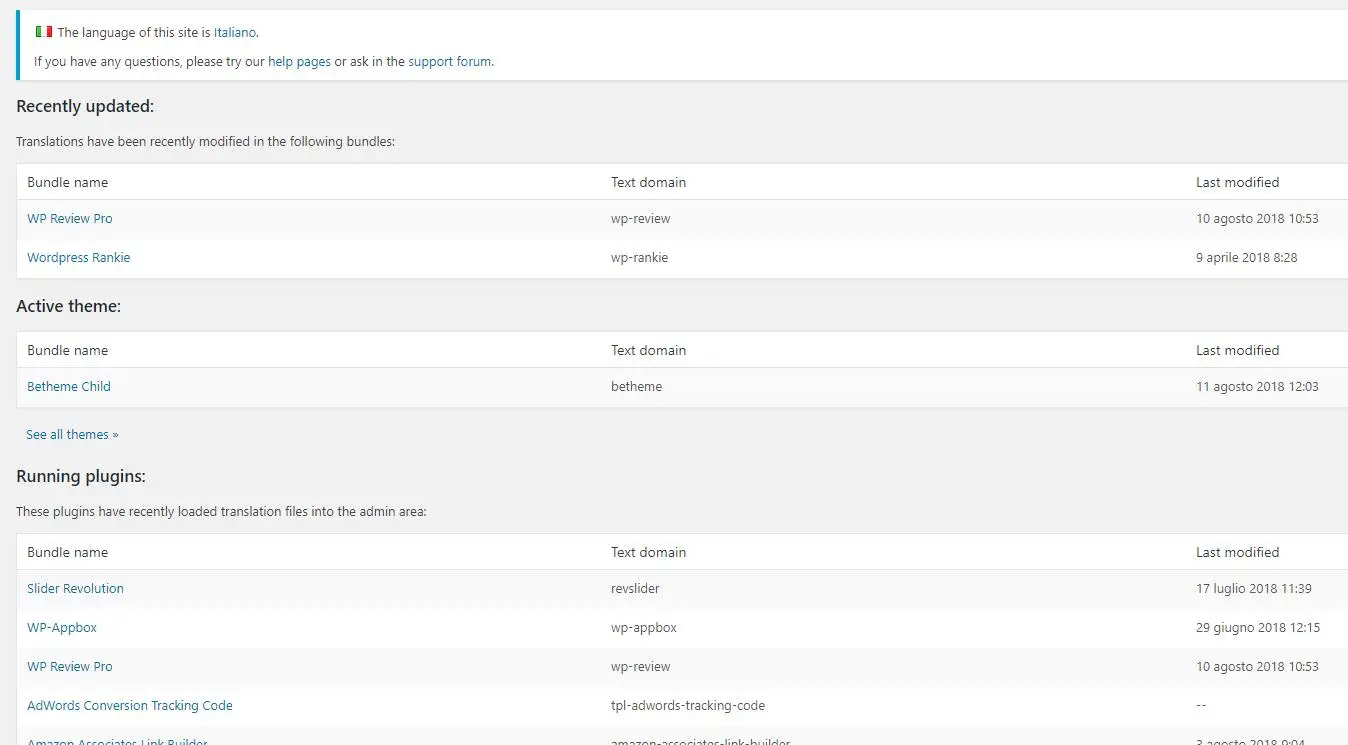Click the date 29 giugno 2018 12:15
The height and width of the screenshot is (745, 1348).
pos(1258,628)
